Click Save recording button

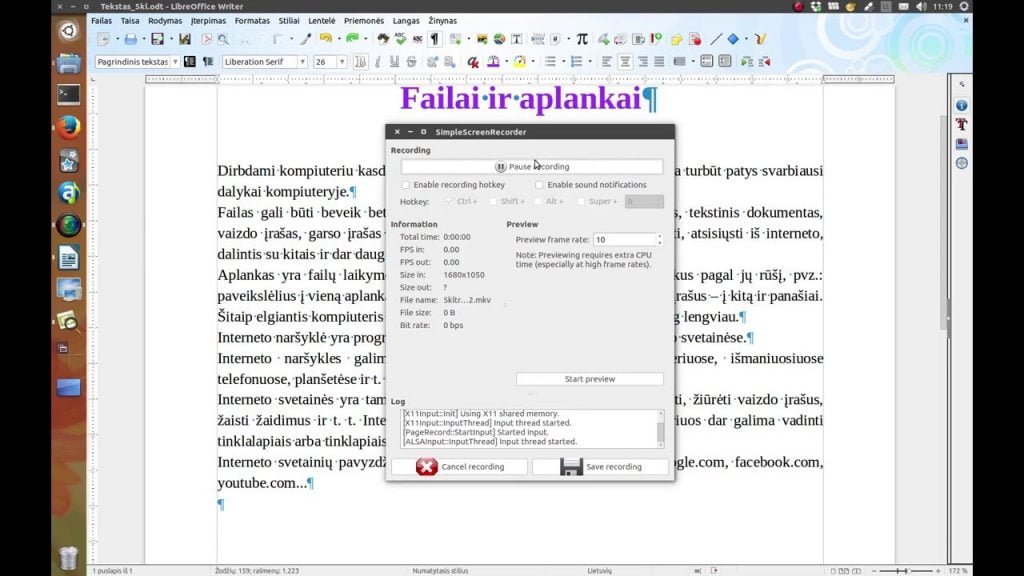[x=600, y=466]
